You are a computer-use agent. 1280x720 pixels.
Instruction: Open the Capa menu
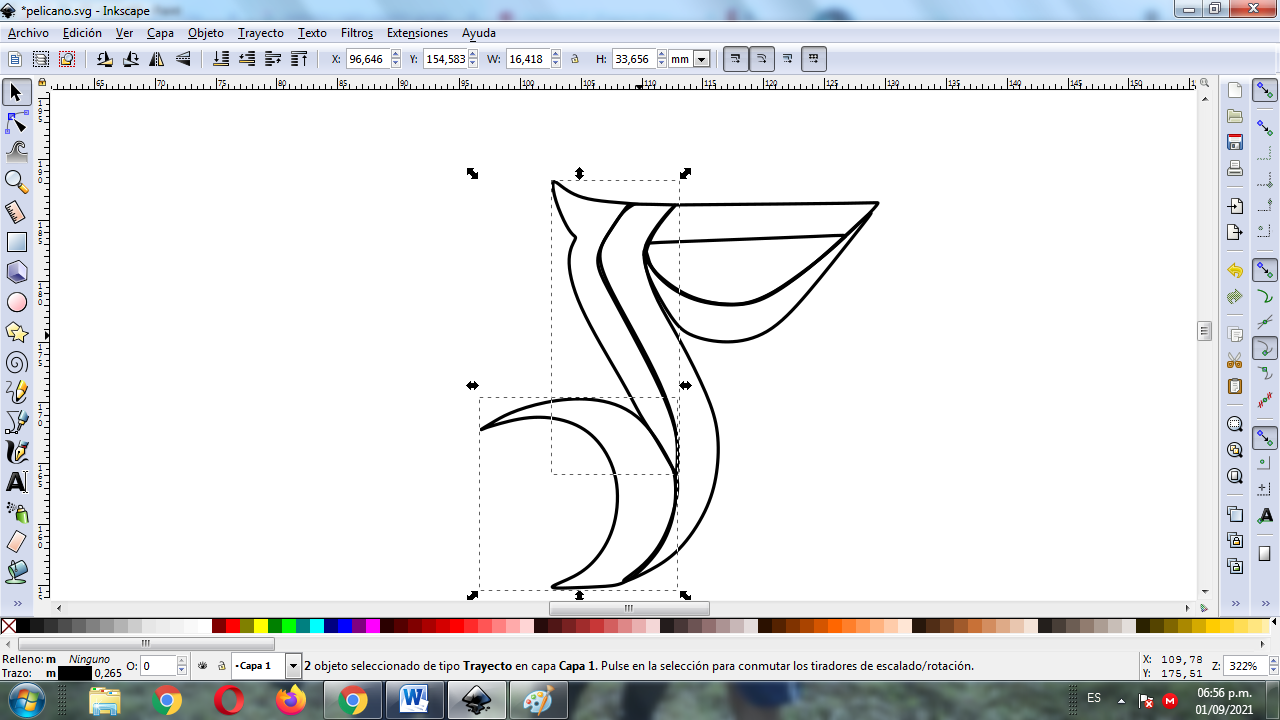pyautogui.click(x=160, y=33)
